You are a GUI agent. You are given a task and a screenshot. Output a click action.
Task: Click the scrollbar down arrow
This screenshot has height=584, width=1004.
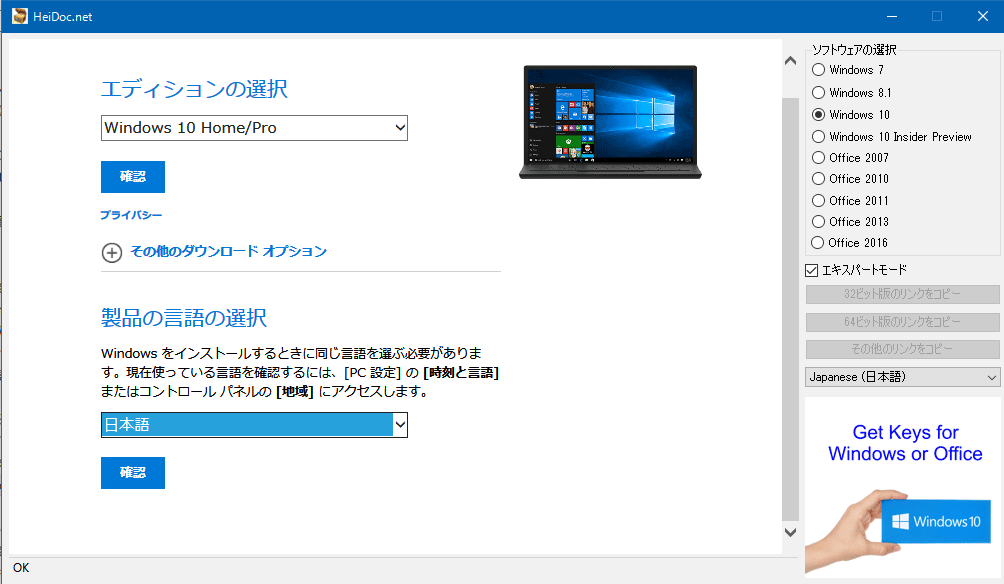coord(791,532)
